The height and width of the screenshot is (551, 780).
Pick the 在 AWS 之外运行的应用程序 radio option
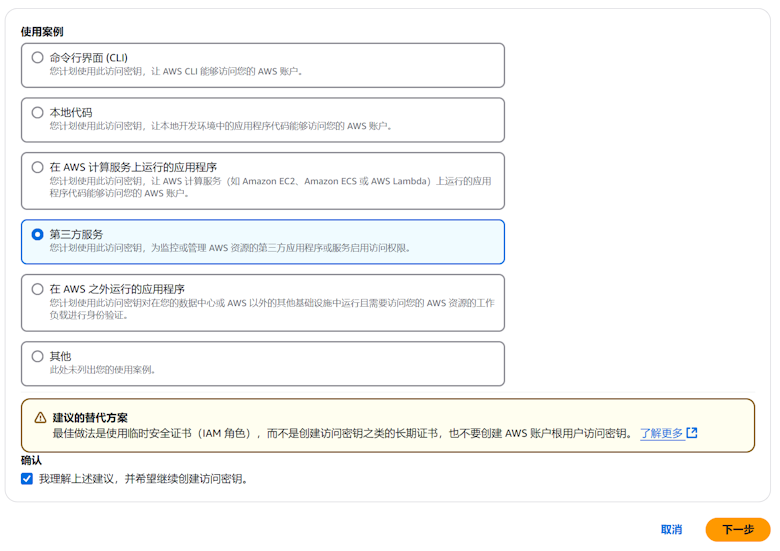pos(38,289)
